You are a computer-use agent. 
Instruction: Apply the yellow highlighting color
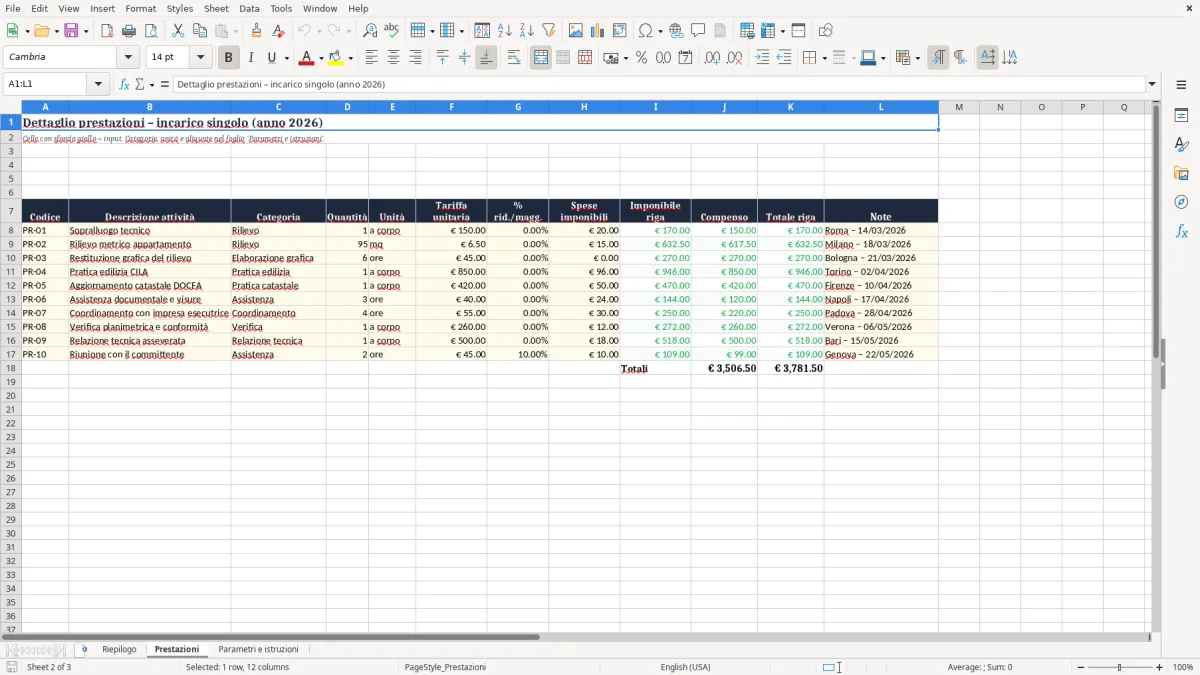pyautogui.click(x=337, y=58)
